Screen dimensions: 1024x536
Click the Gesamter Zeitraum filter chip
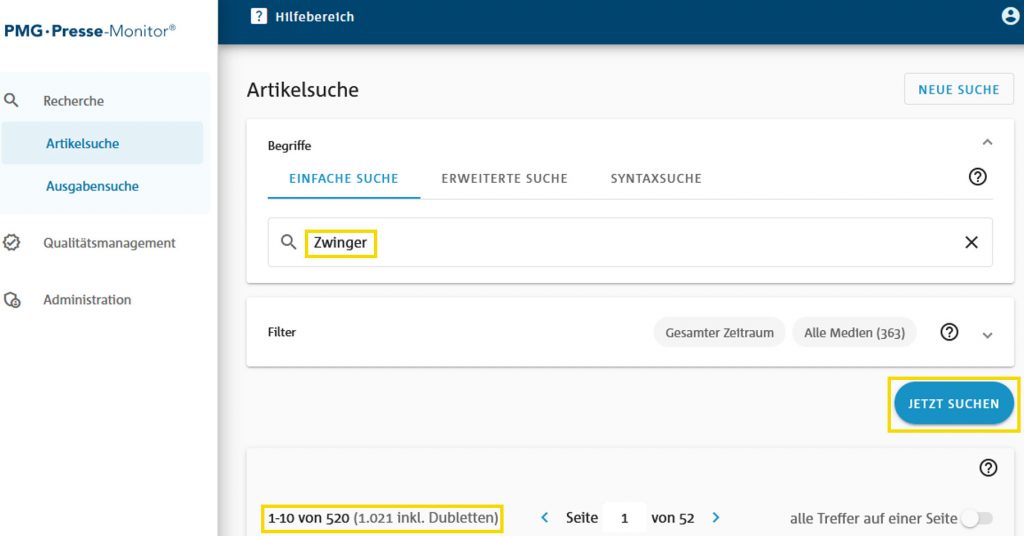(x=719, y=332)
